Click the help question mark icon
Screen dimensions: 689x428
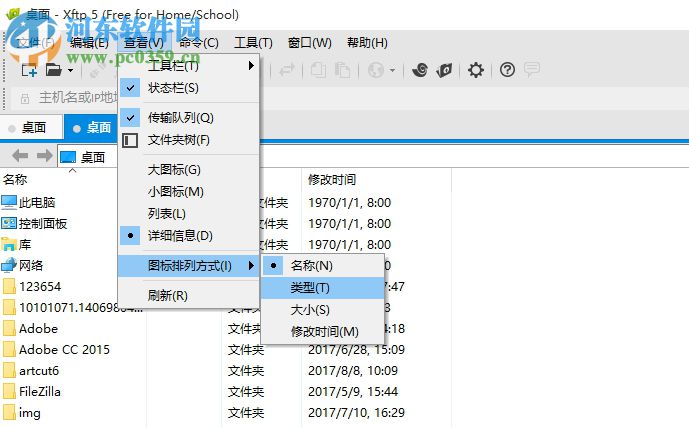coord(507,69)
